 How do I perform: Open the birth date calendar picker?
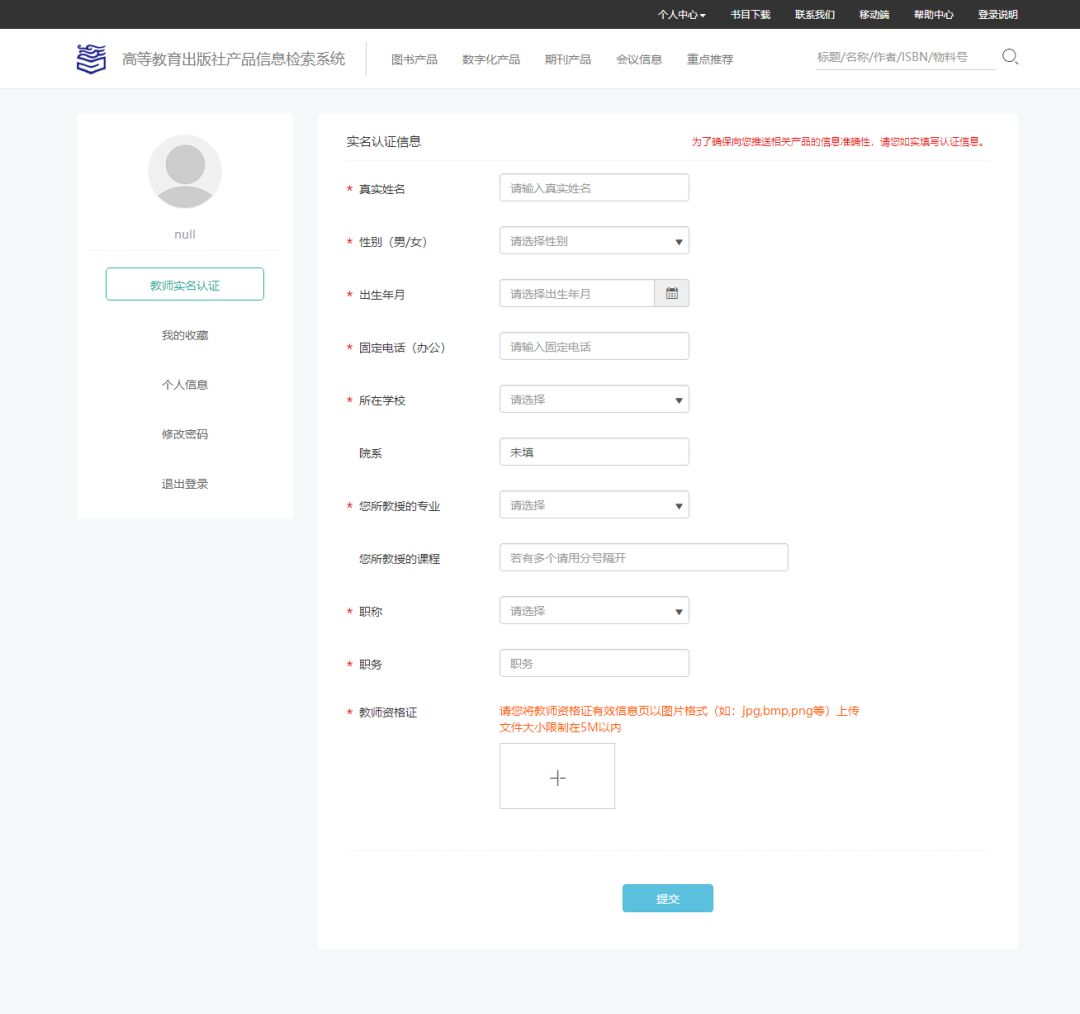672,293
